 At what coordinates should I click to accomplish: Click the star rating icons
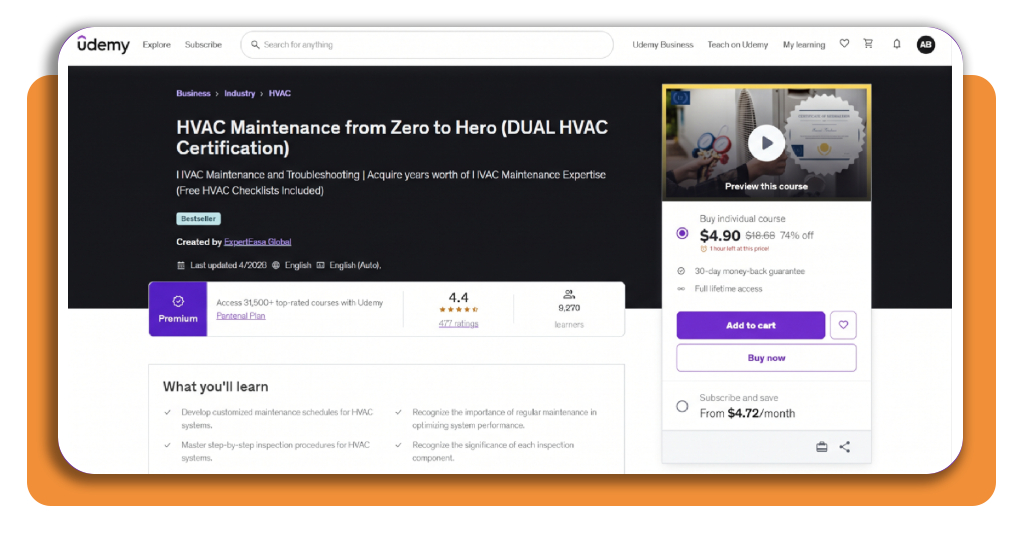[458, 309]
